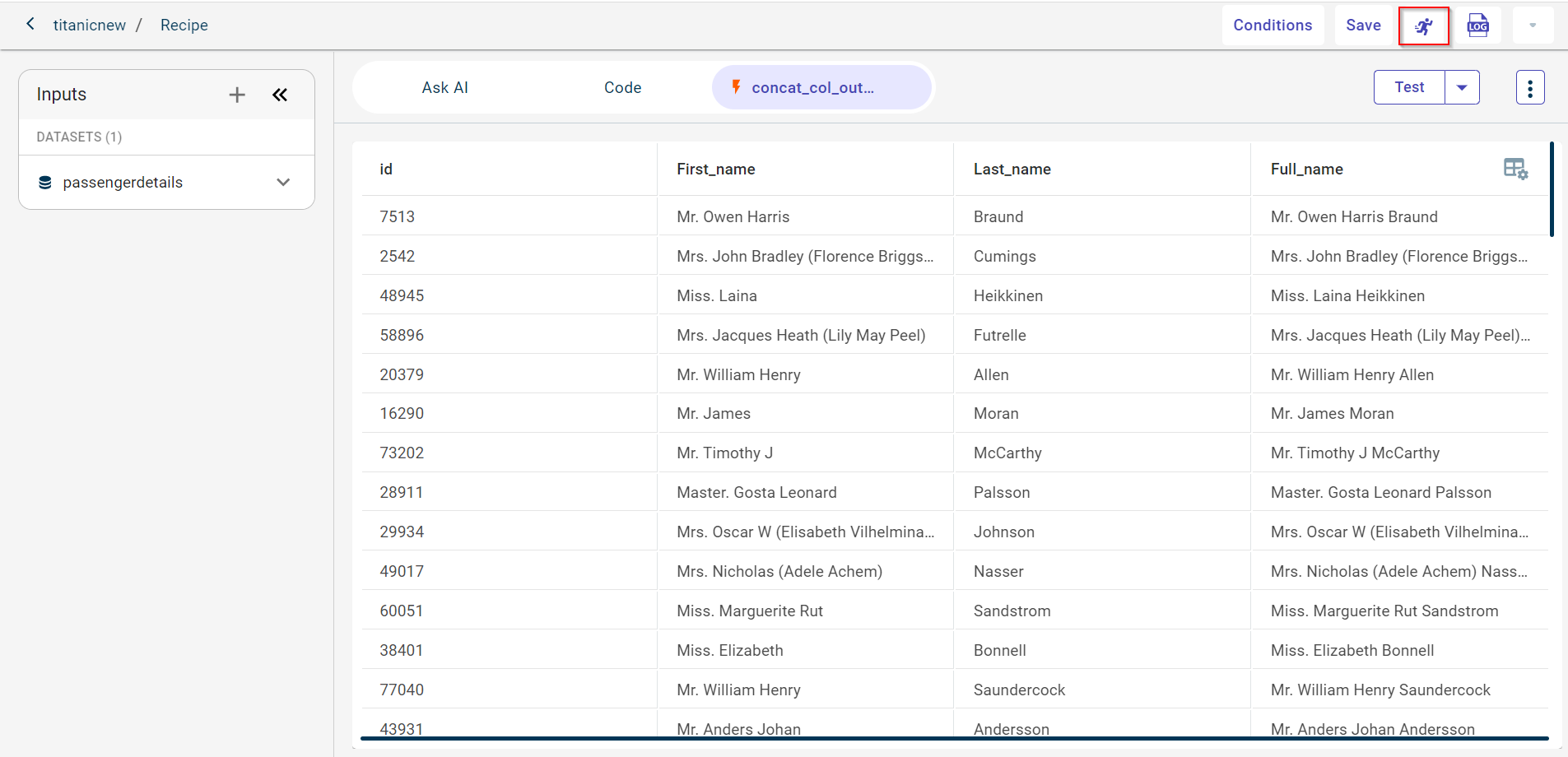
Task: Click the Run recipe running-man icon
Action: click(x=1423, y=26)
